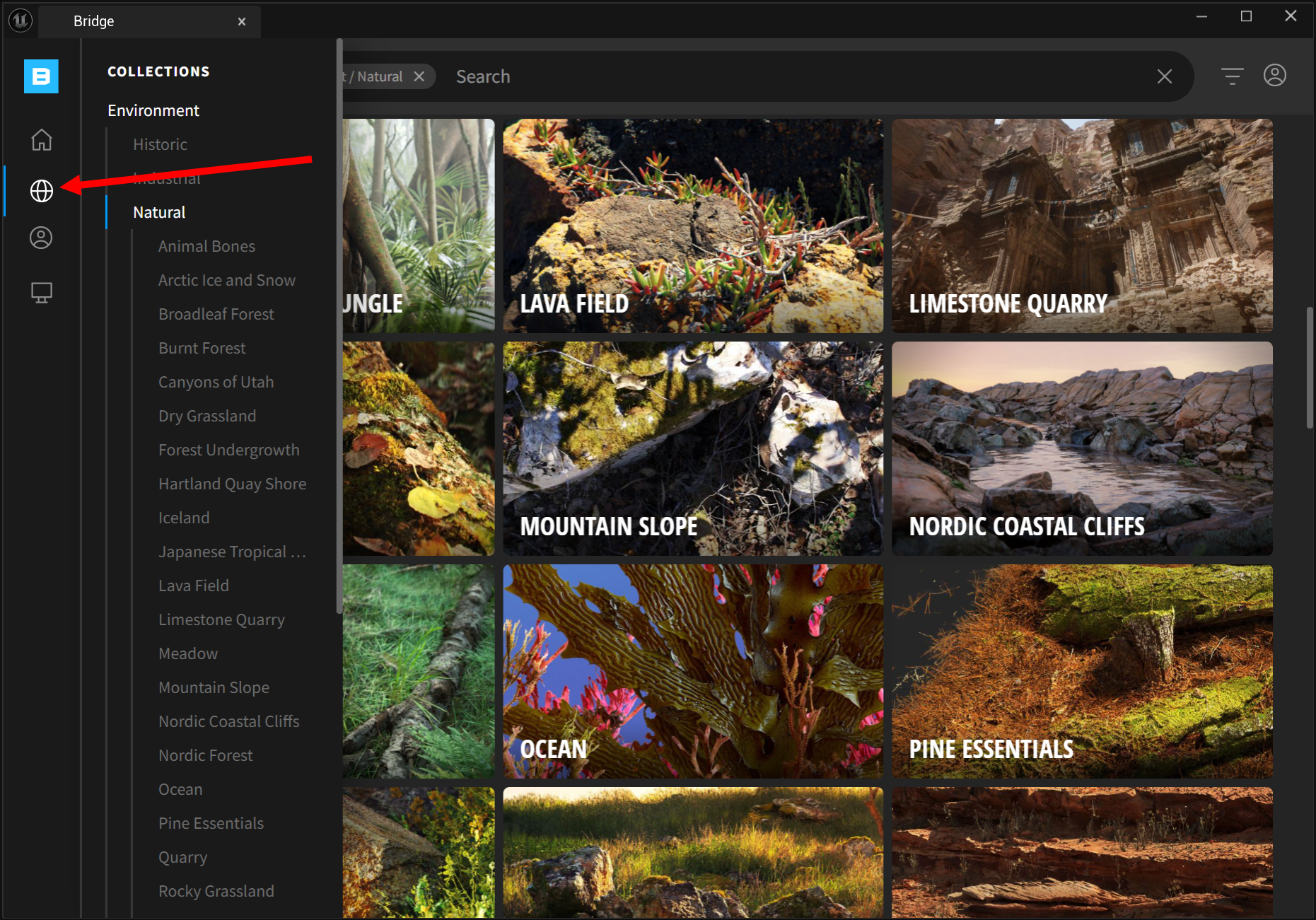The width and height of the screenshot is (1316, 920).
Task: Open Nordic Forest collection
Action: tap(206, 755)
